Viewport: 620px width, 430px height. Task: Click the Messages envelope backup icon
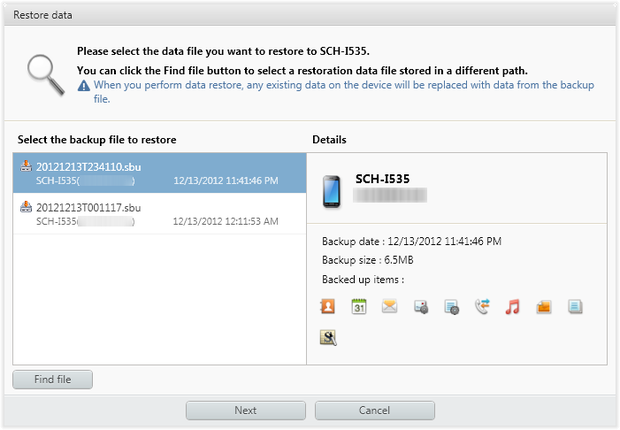pos(390,307)
